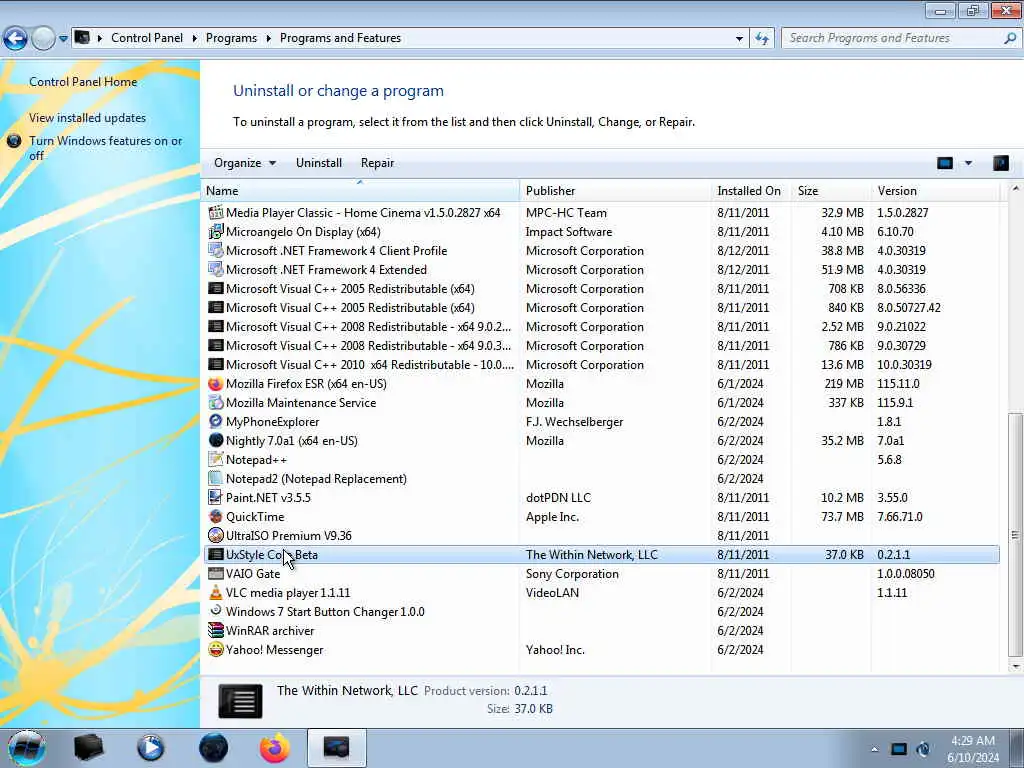Click the MyPhoneExplorer icon
This screenshot has height=768, width=1024.
216,422
